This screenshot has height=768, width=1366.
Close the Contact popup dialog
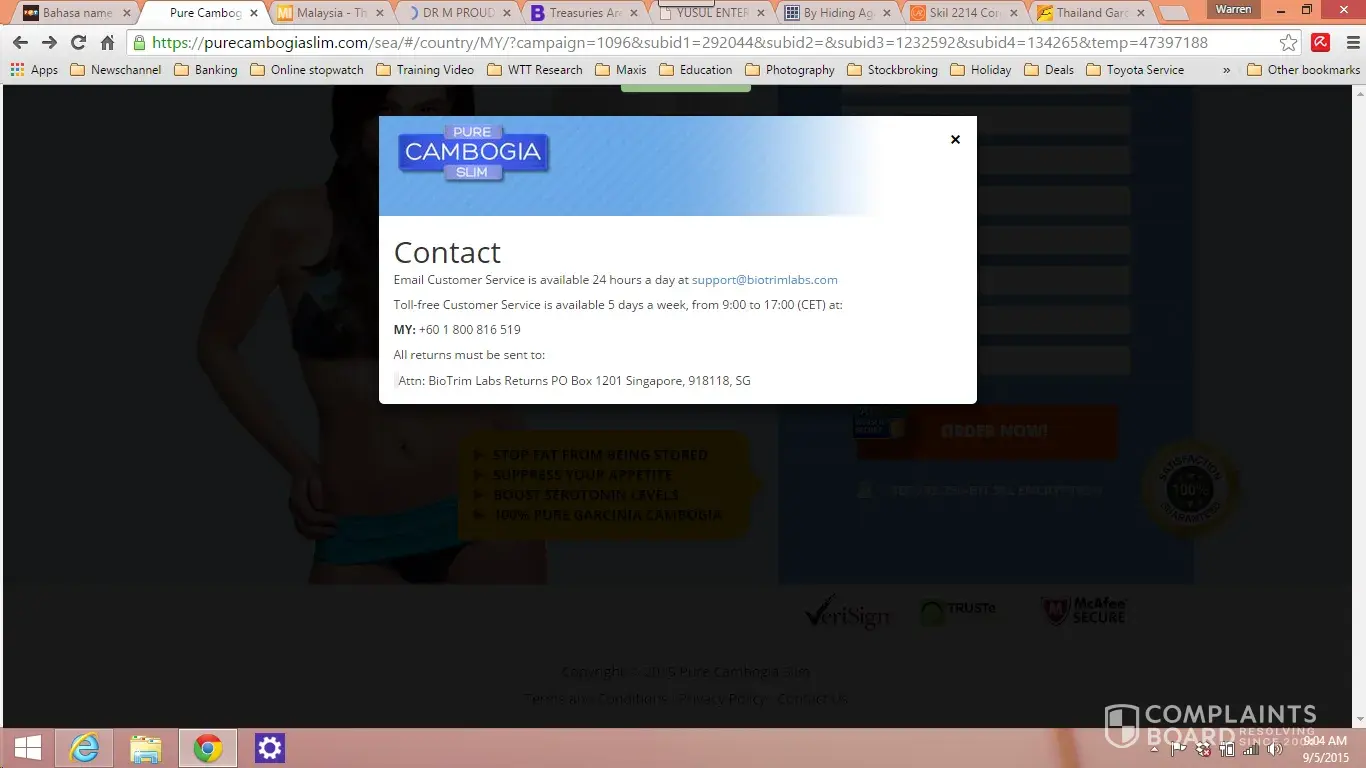tap(955, 140)
